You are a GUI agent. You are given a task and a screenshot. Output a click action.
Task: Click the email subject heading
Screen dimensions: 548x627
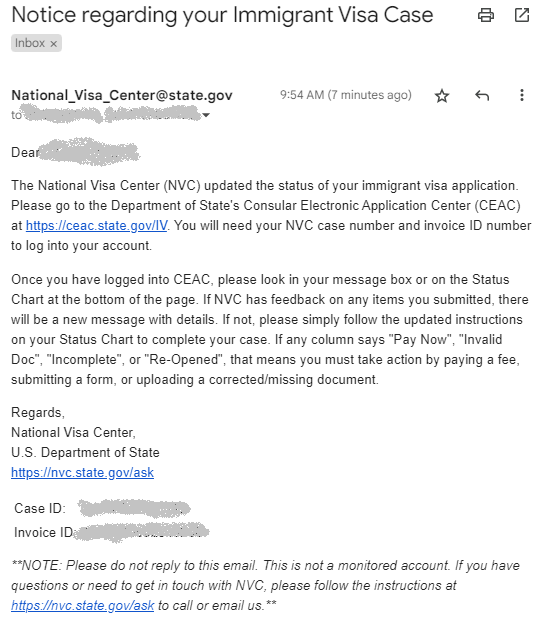click(222, 15)
